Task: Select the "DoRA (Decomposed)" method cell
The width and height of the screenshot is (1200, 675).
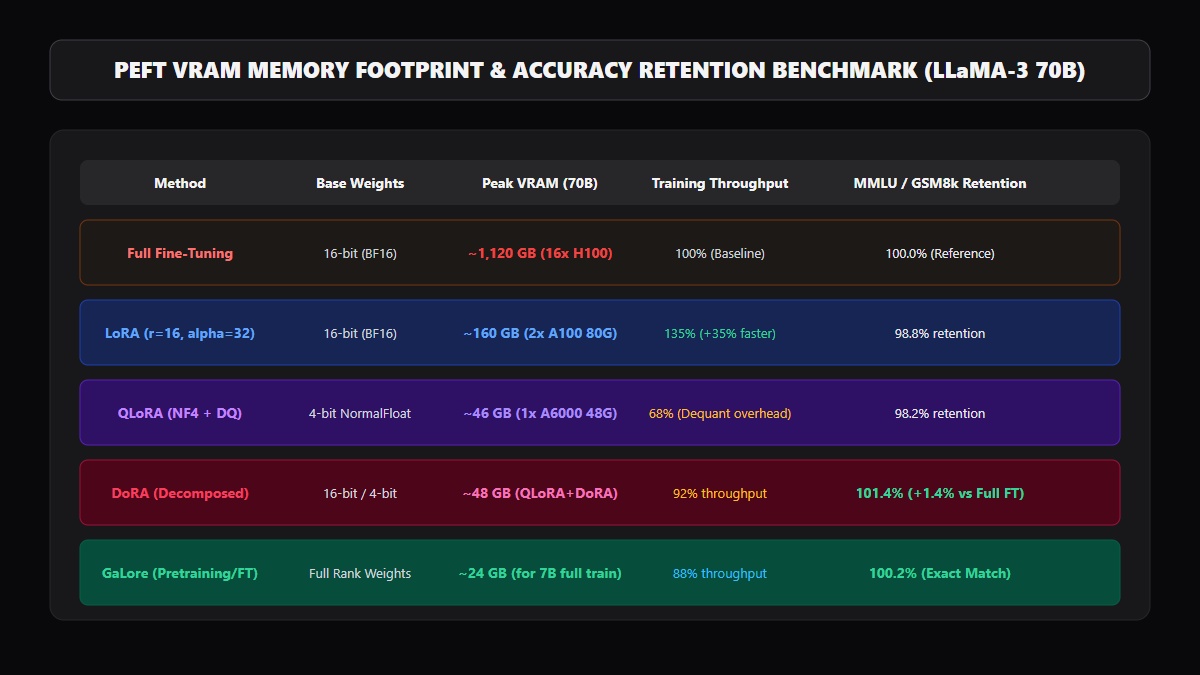Action: tap(180, 493)
